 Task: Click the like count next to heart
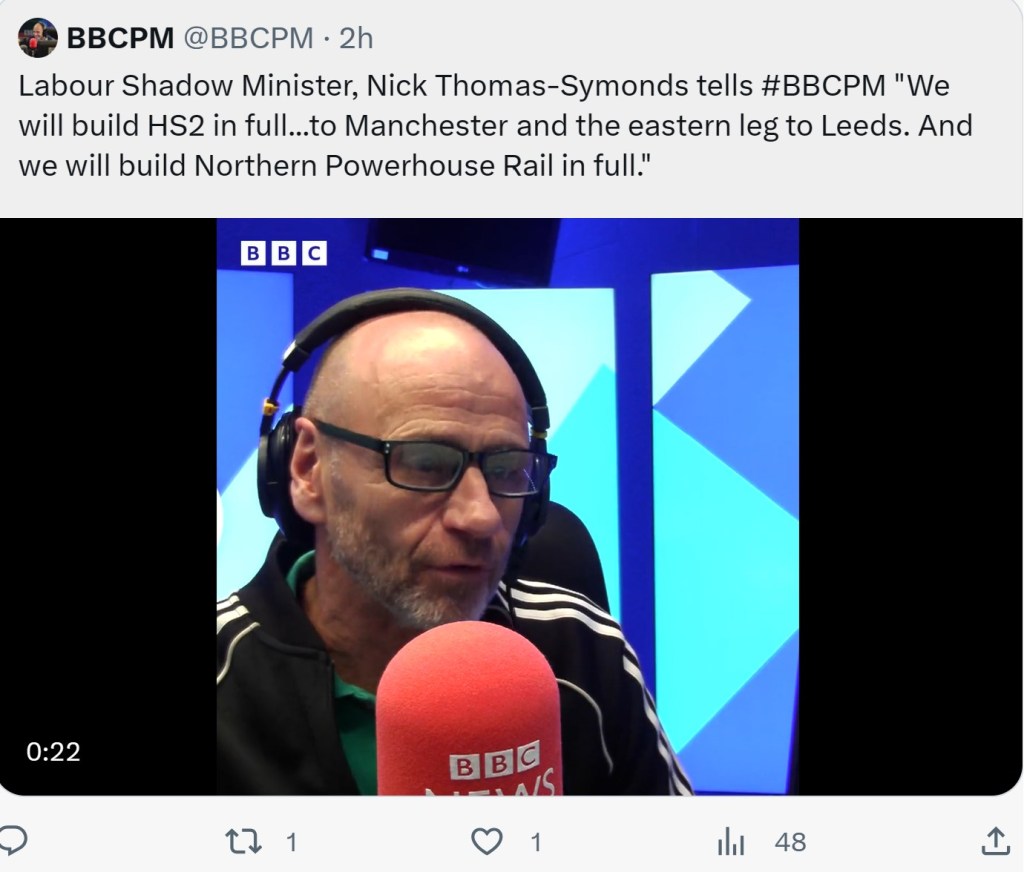click(x=536, y=842)
